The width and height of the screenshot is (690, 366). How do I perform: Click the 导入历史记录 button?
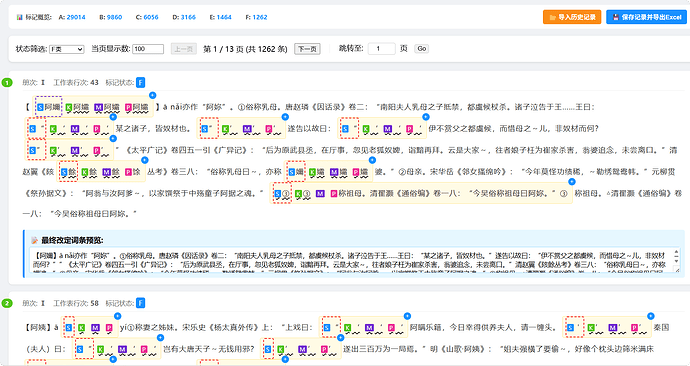click(x=572, y=17)
